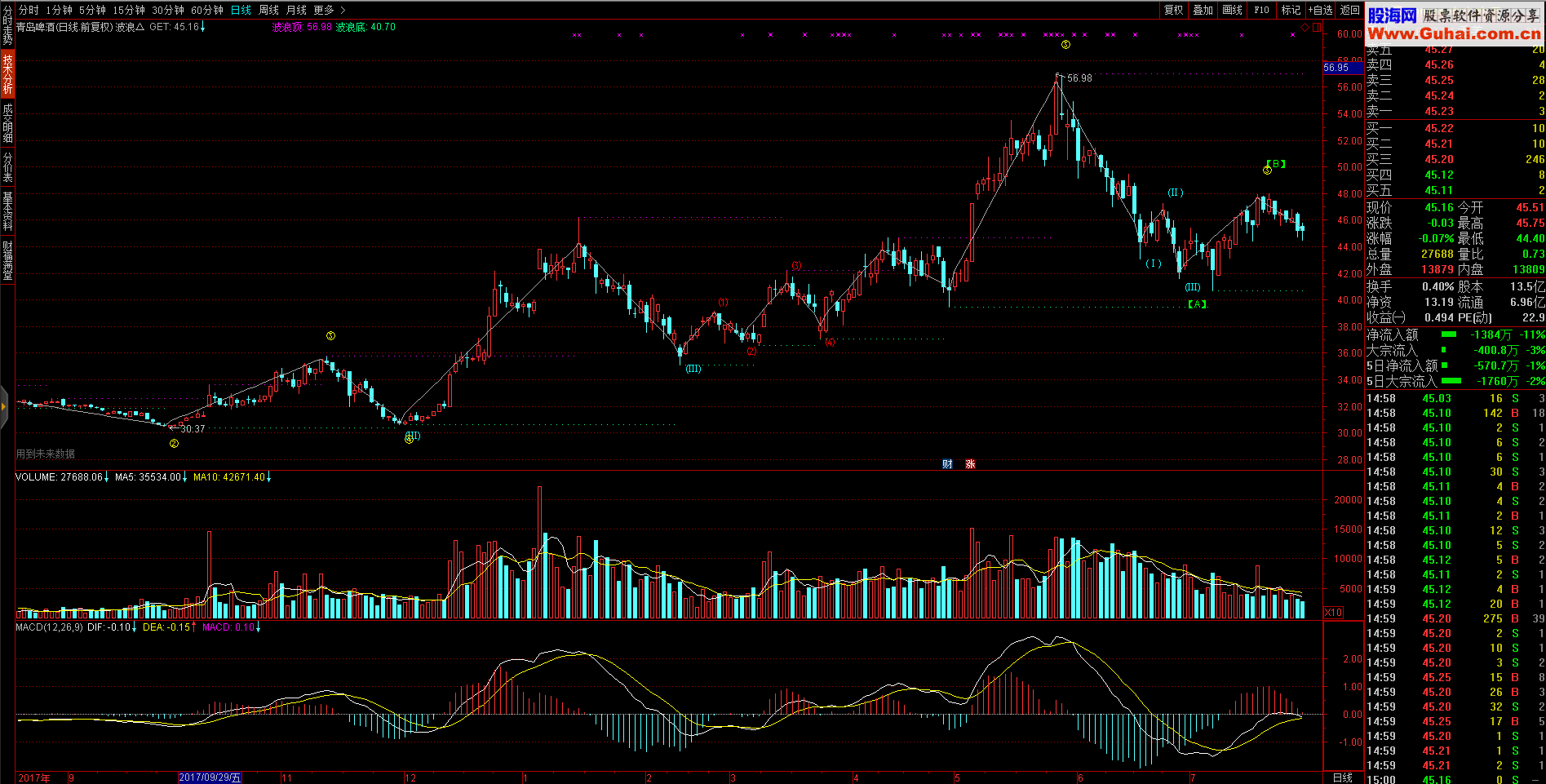Click the 卖一 ask price 45.23

click(x=1439, y=111)
